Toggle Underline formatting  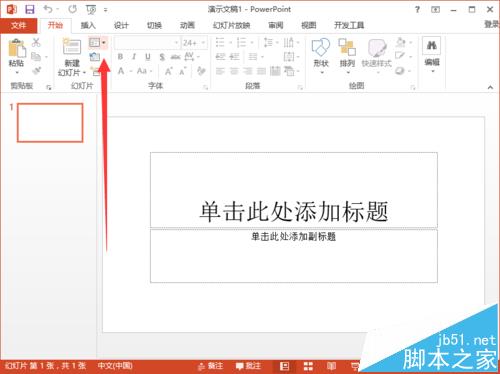[x=148, y=57]
